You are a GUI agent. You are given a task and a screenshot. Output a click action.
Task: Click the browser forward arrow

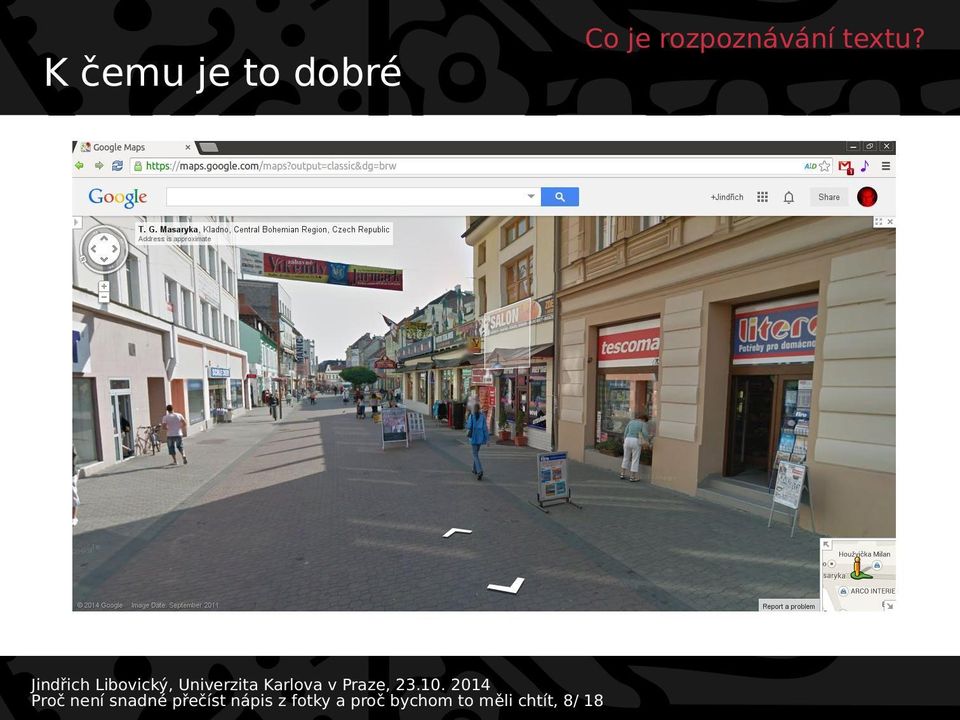tap(99, 166)
